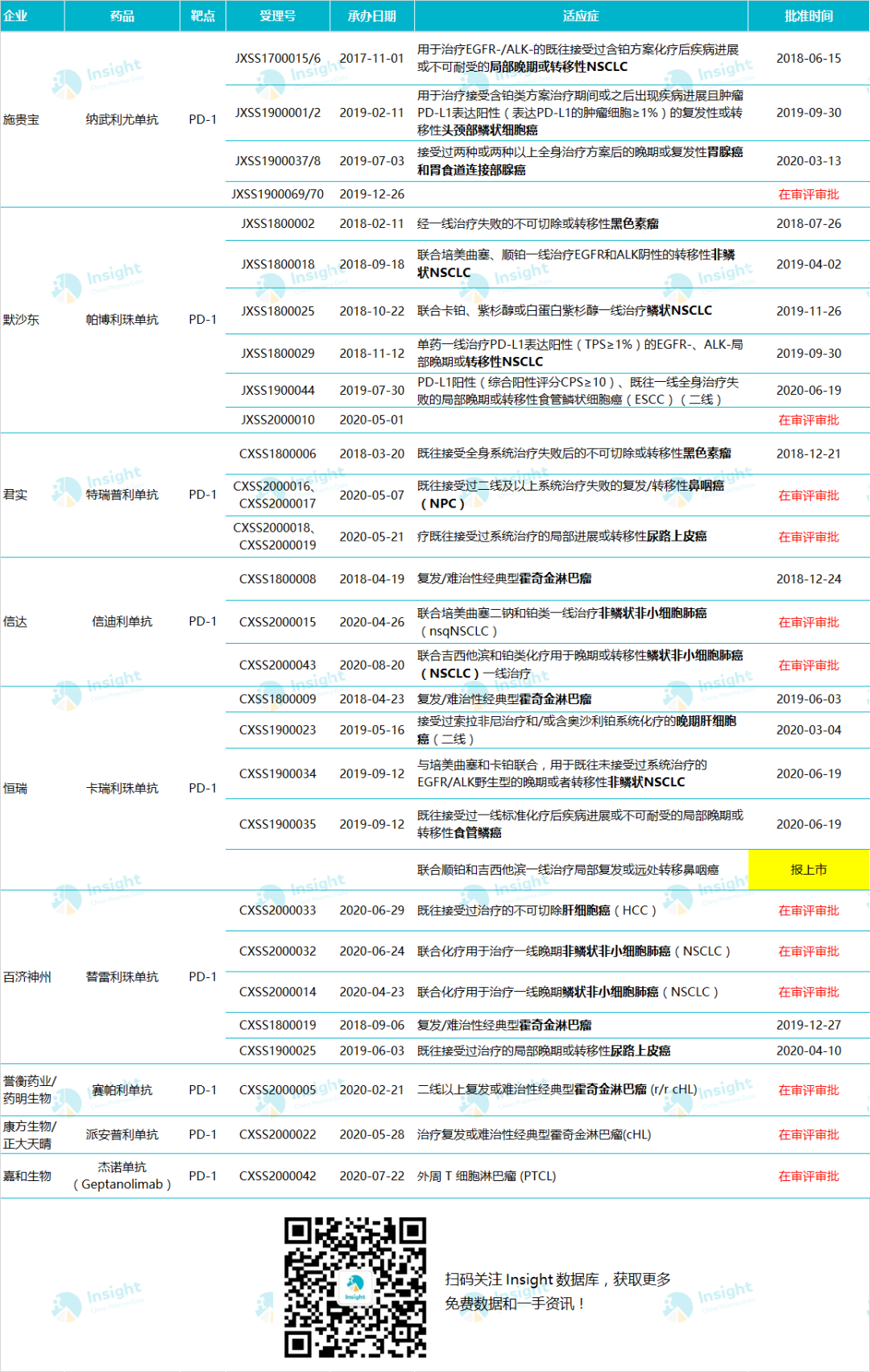Click the 杰诺单抗 (Geptanolimab) cell
870x1372 pixels.
[122, 1175]
